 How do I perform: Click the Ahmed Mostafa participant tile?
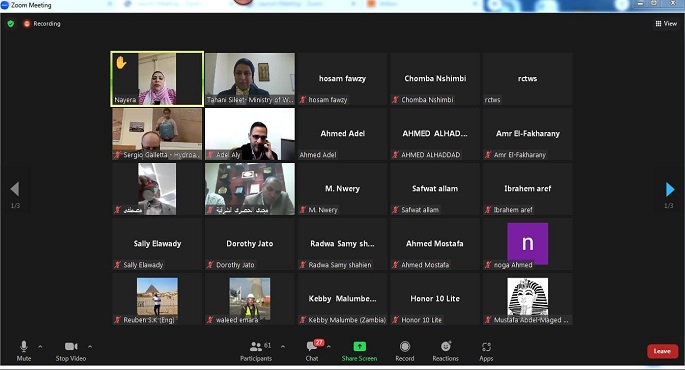(x=435, y=244)
